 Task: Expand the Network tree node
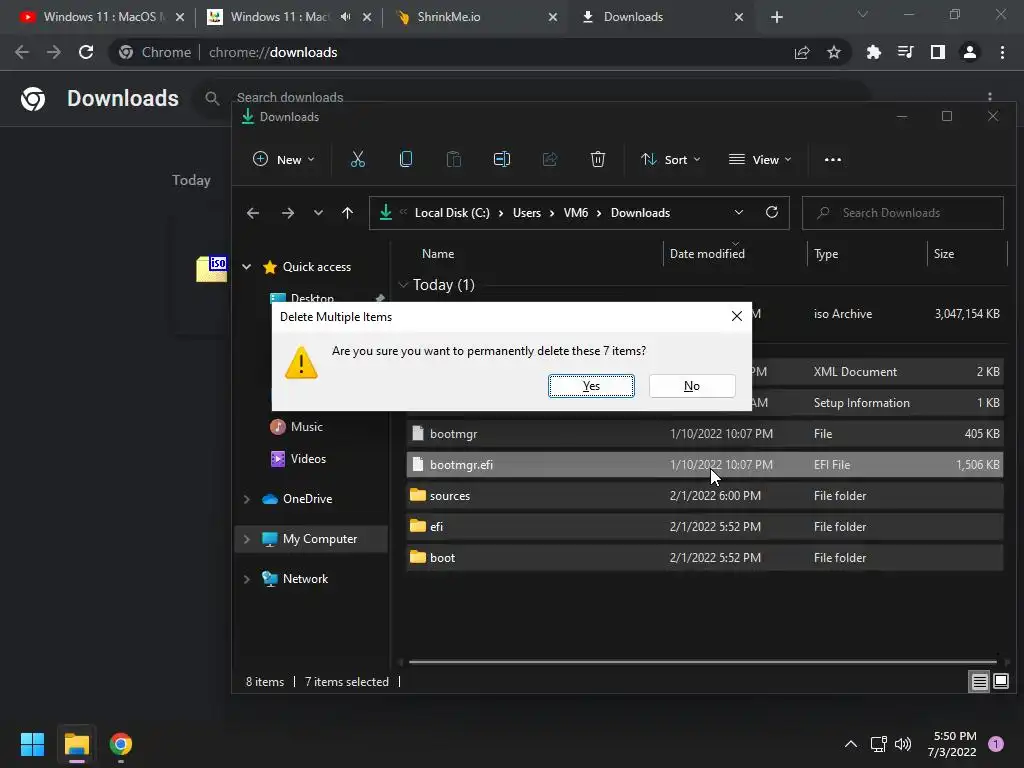point(247,579)
